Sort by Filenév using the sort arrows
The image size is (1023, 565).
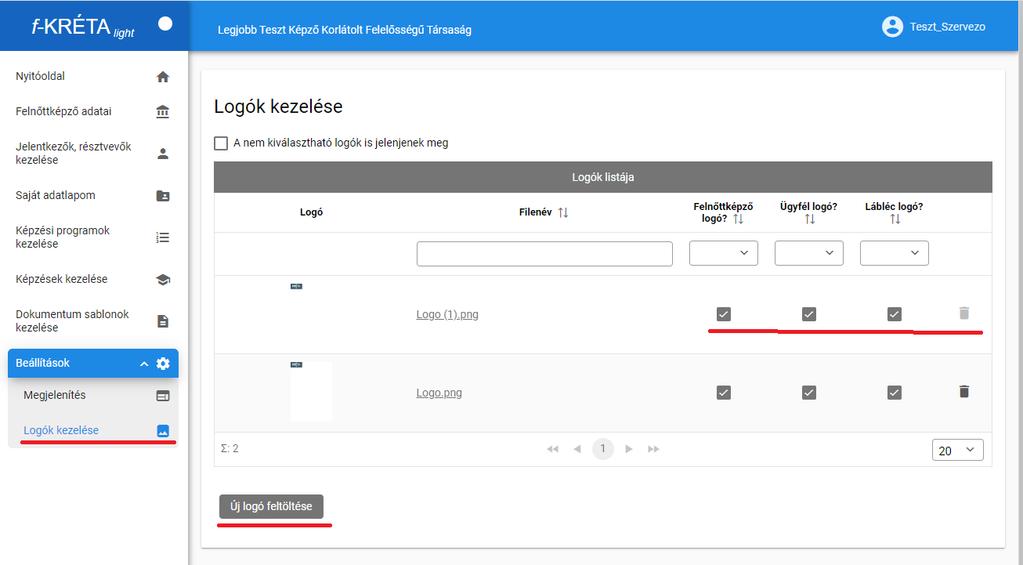click(x=563, y=213)
